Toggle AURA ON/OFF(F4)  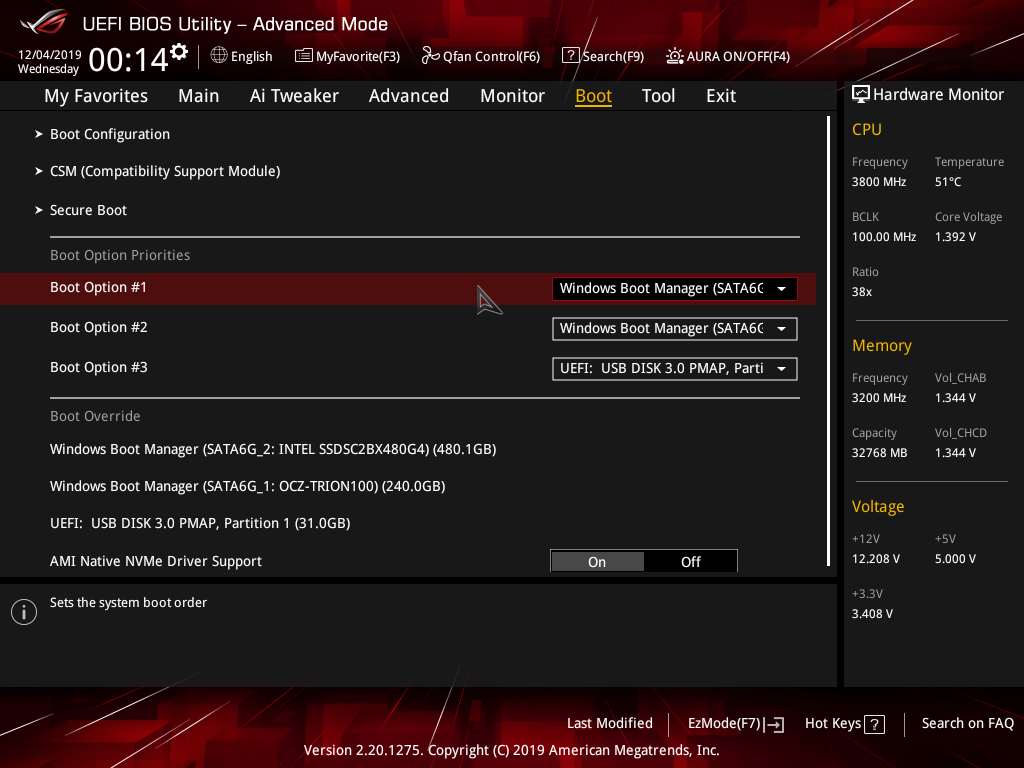[x=728, y=56]
